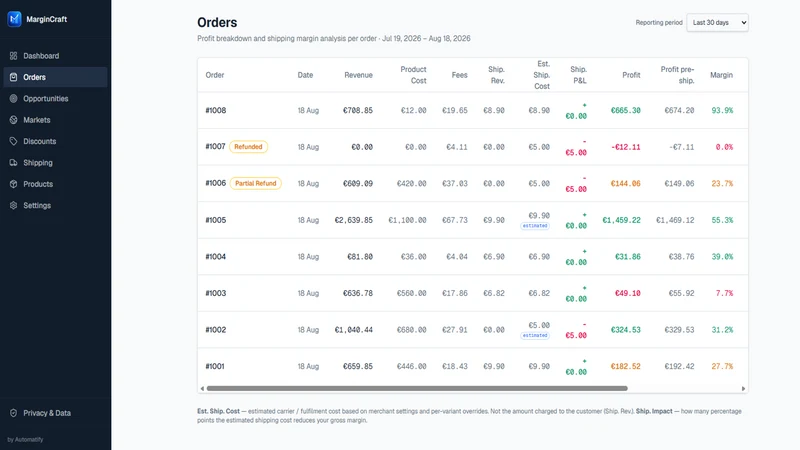Open the Dashboard page
Screen dimensions: 800x450
pyautogui.click(x=55, y=56)
